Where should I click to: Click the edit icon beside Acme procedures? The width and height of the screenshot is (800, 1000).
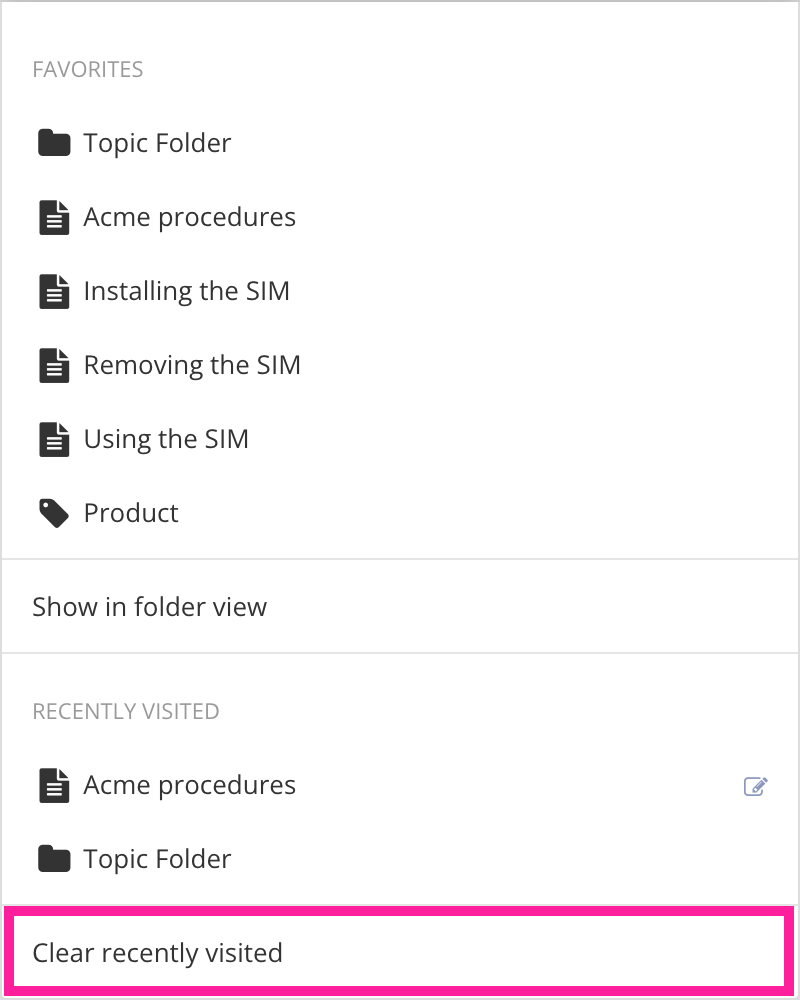(x=755, y=786)
